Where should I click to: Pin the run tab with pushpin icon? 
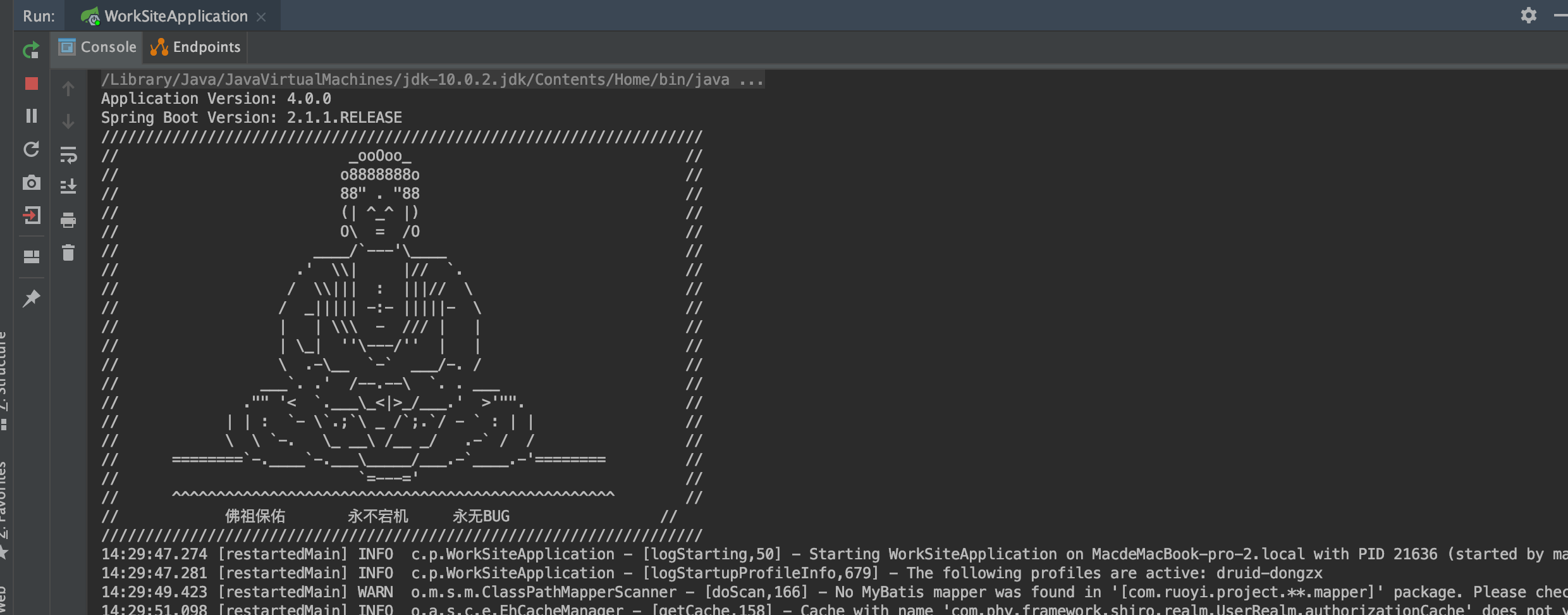click(x=31, y=298)
